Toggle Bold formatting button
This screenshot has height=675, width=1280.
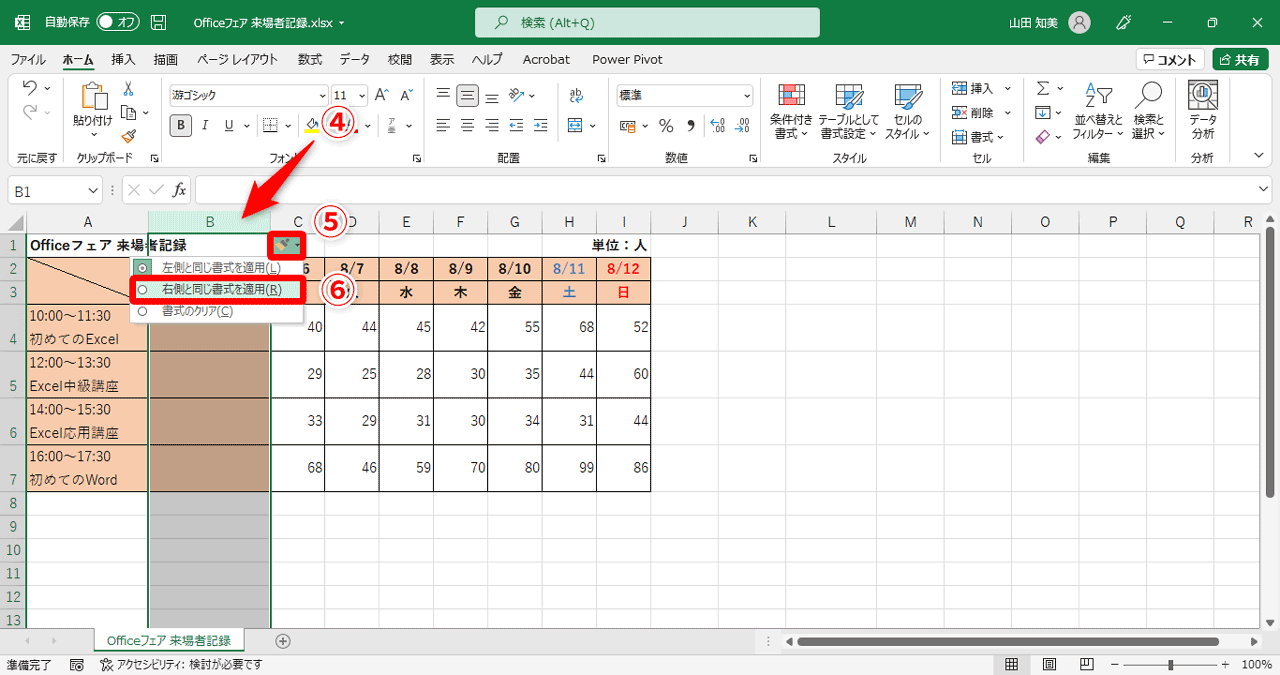coord(180,125)
